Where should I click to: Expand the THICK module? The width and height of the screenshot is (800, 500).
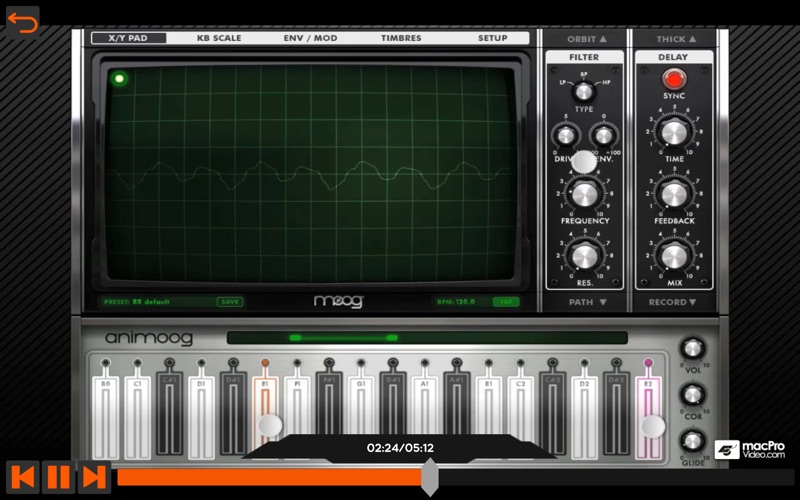676,39
